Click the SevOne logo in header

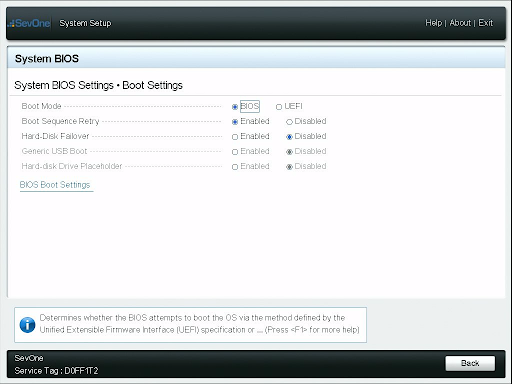[x=30, y=23]
